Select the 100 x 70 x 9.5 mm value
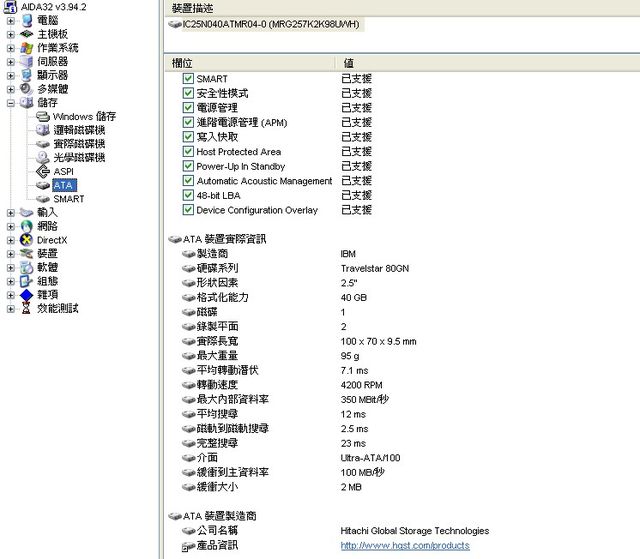This screenshot has height=559, width=640. coord(378,342)
